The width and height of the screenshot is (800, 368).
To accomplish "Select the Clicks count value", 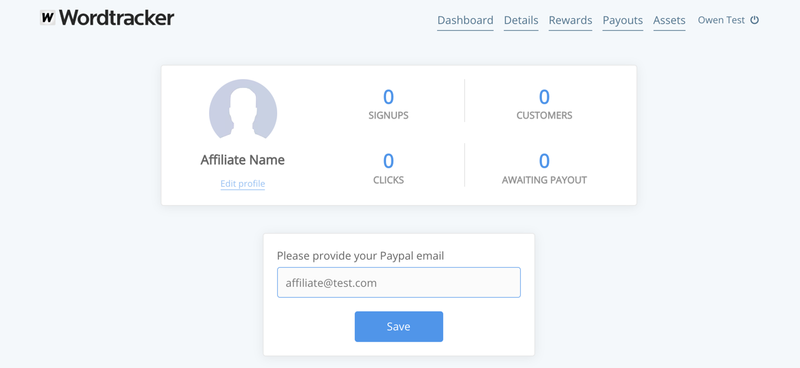I will [388, 161].
